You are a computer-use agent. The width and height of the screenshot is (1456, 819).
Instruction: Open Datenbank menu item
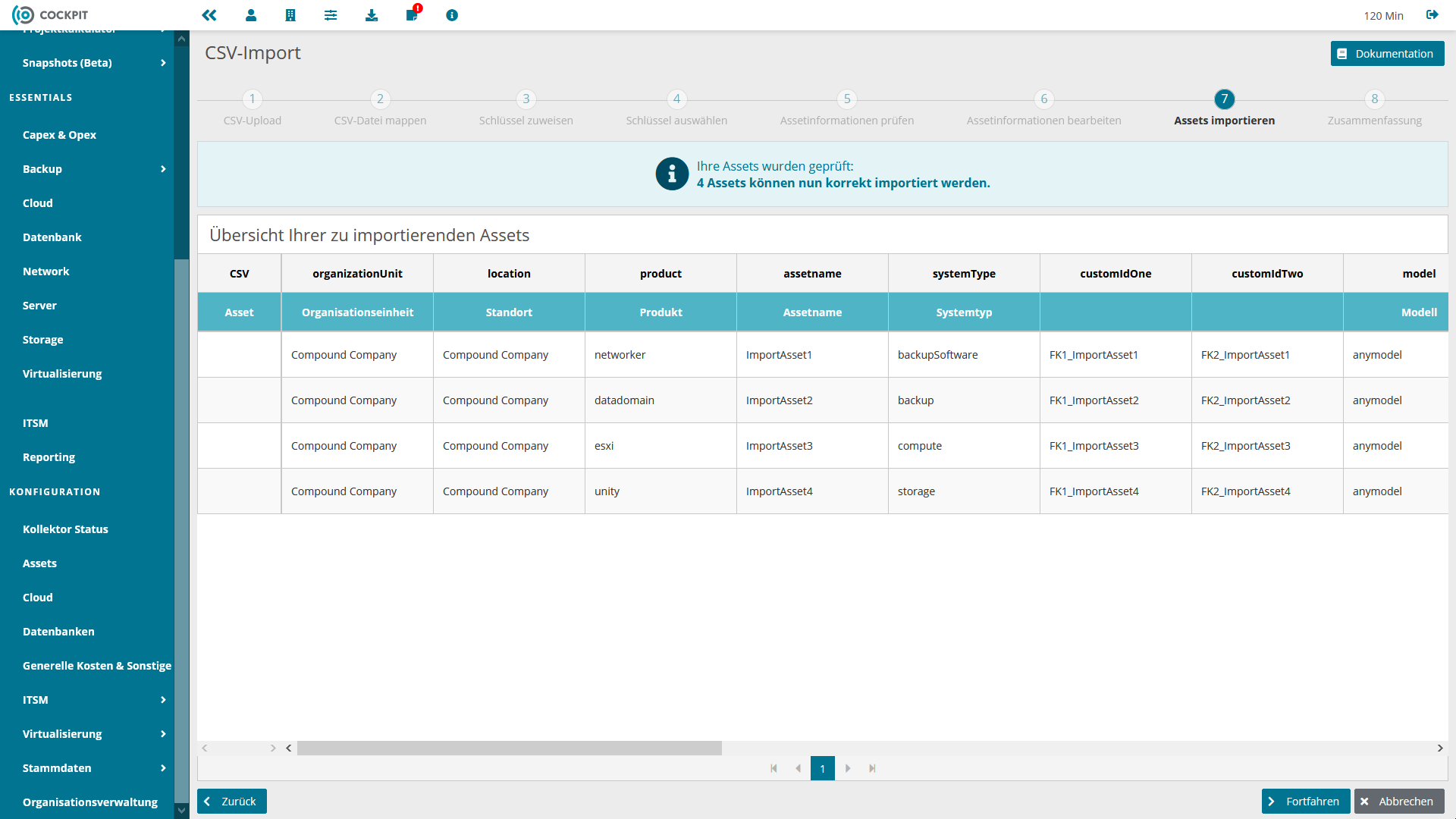point(52,237)
